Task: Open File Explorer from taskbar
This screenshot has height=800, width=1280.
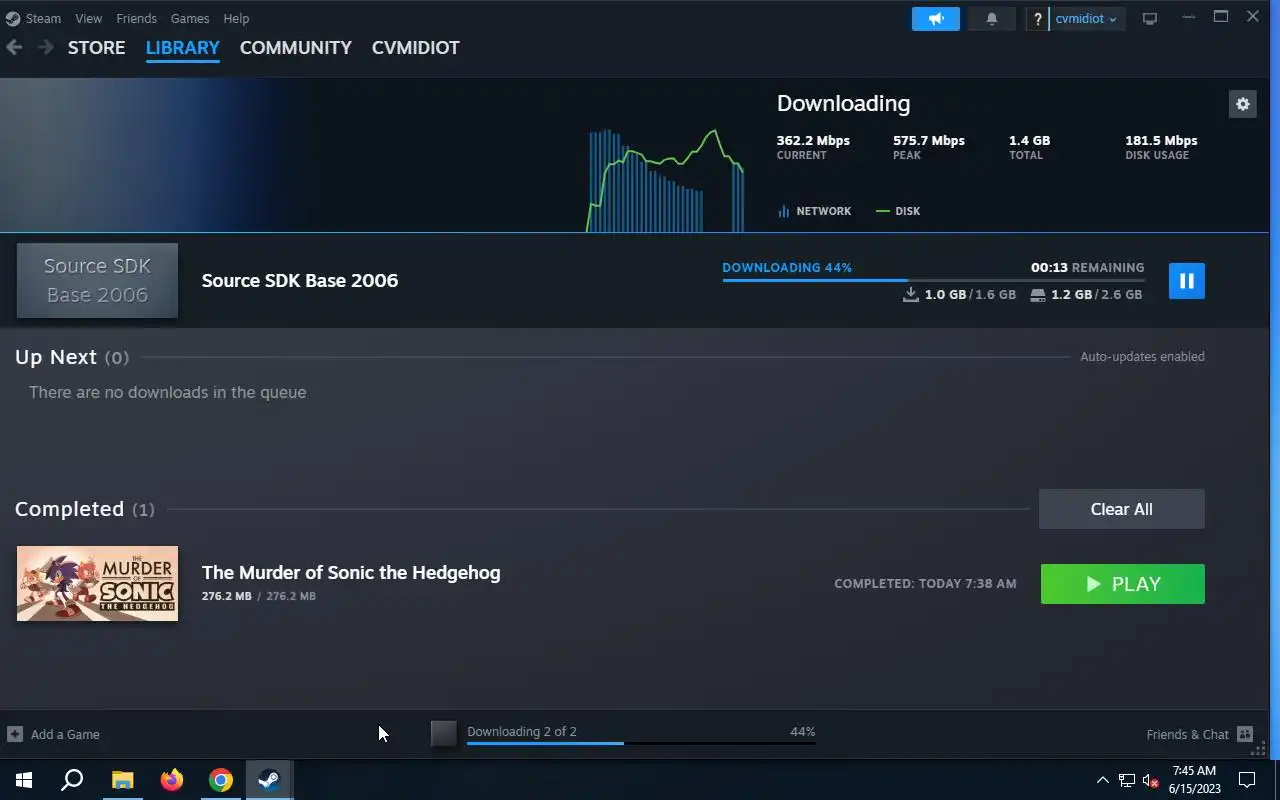Action: (x=122, y=780)
